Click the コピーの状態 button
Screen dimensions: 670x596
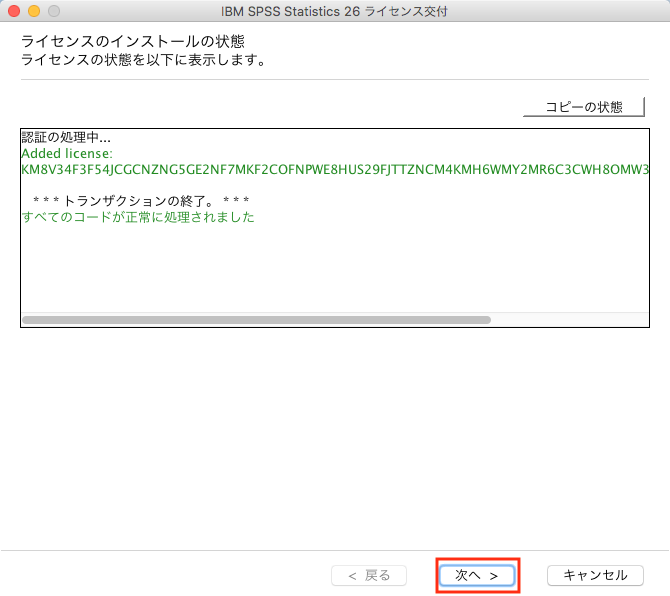point(584,107)
